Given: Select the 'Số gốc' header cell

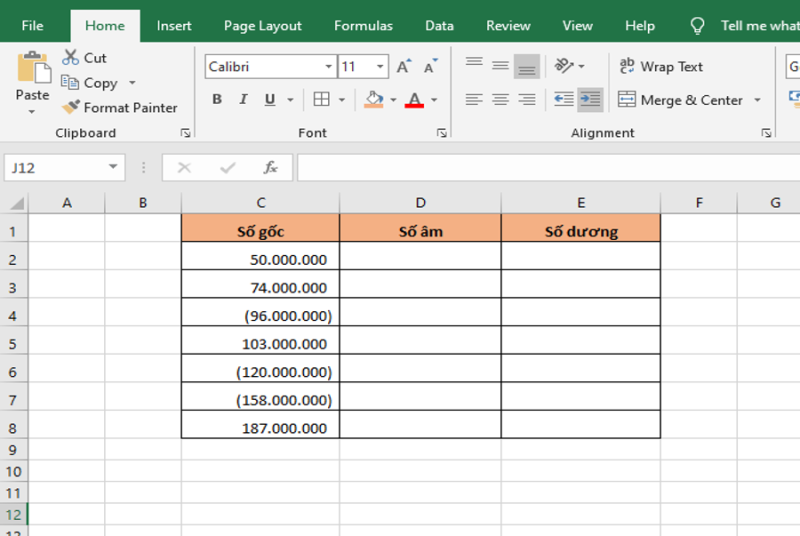Looking at the screenshot, I should point(261,228).
